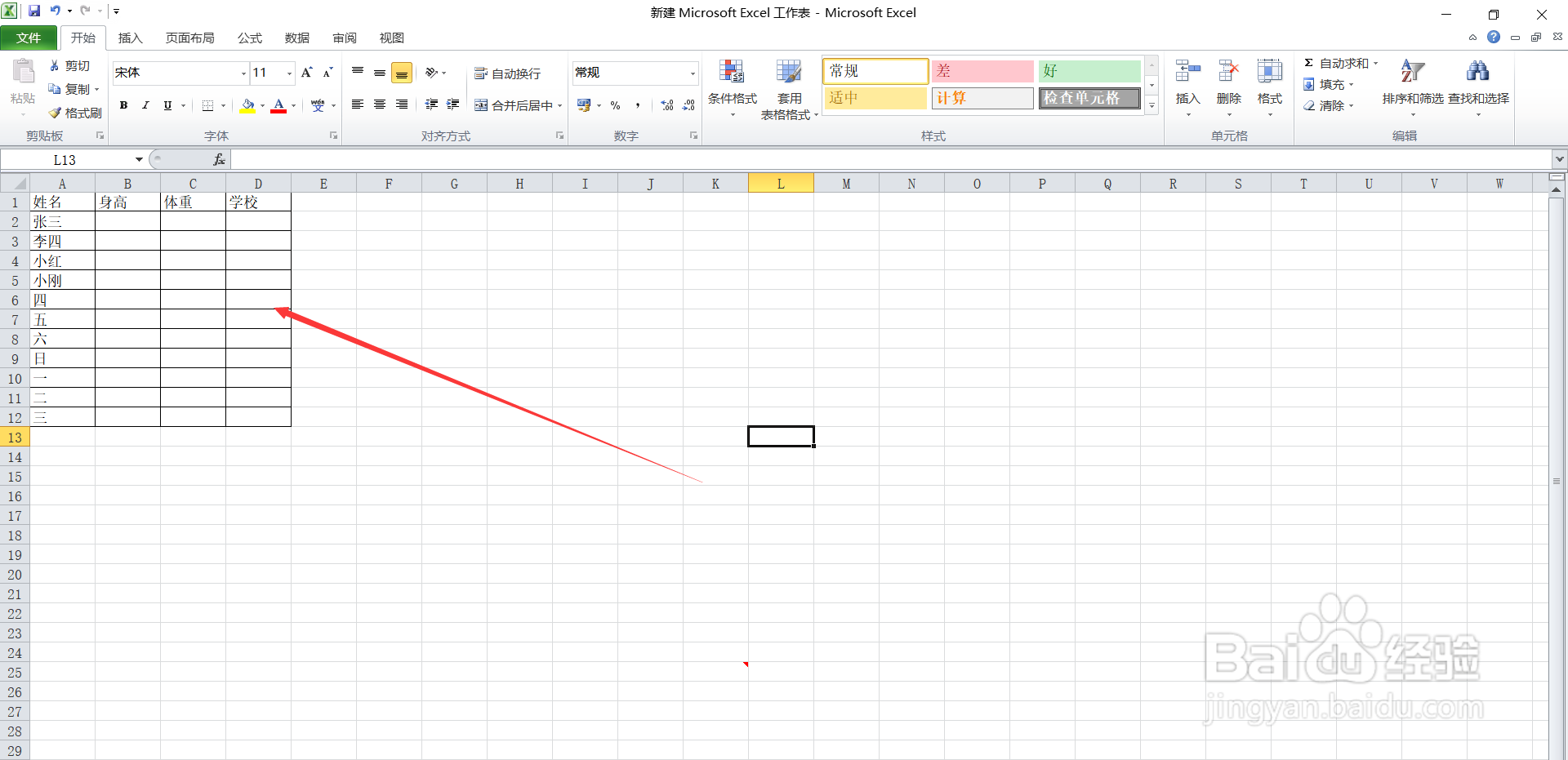Click the Fill (填充) button
The height and width of the screenshot is (760, 1568).
(1325, 84)
